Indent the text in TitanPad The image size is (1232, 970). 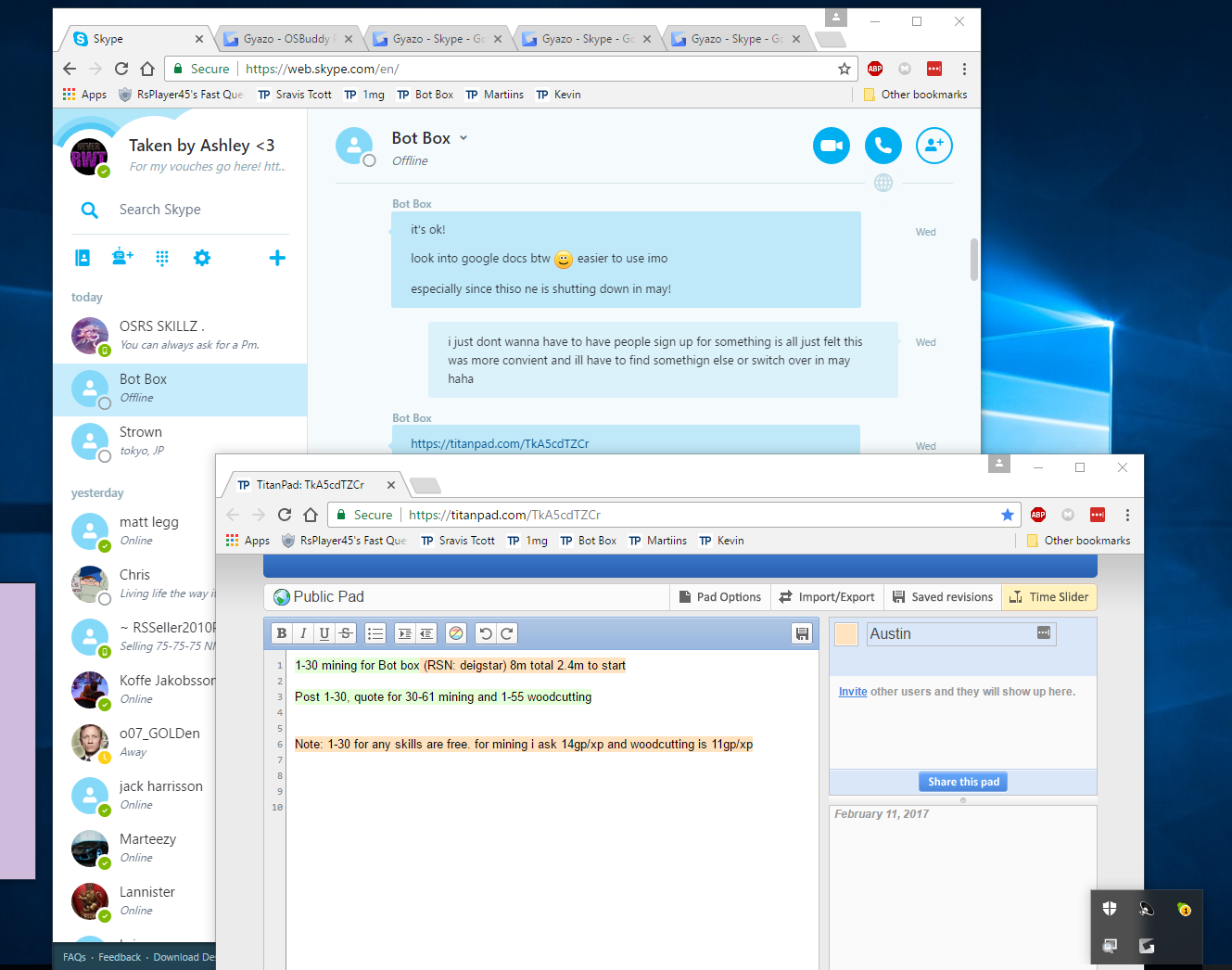tap(405, 633)
